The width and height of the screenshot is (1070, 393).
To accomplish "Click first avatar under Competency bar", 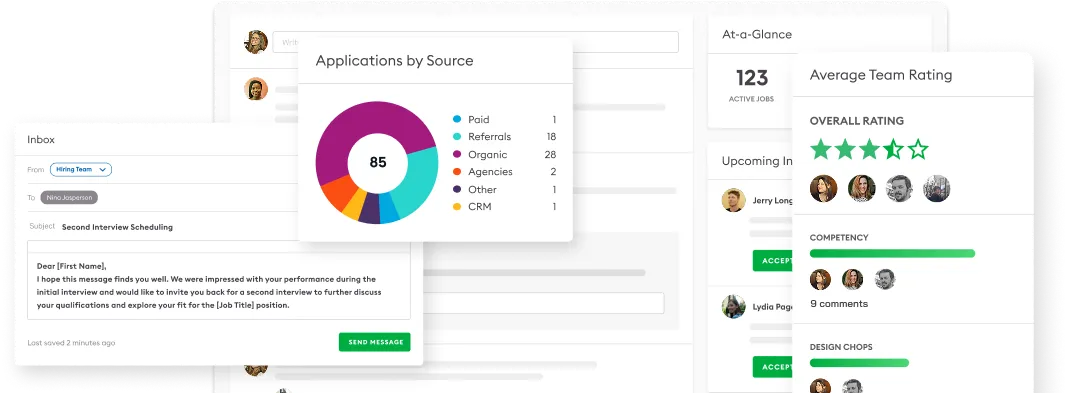I will (820, 279).
